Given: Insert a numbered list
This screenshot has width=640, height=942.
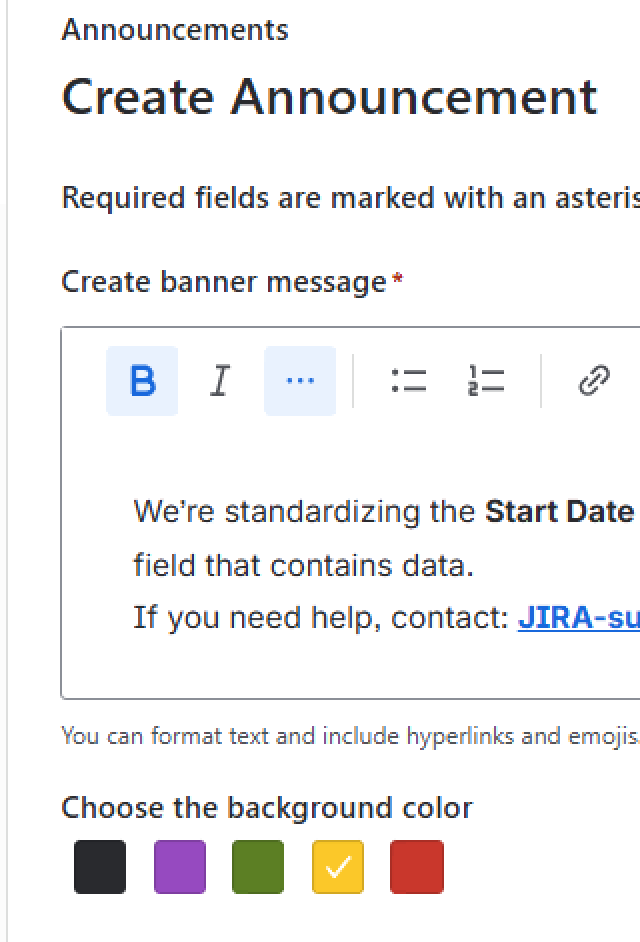Looking at the screenshot, I should pyautogui.click(x=486, y=381).
